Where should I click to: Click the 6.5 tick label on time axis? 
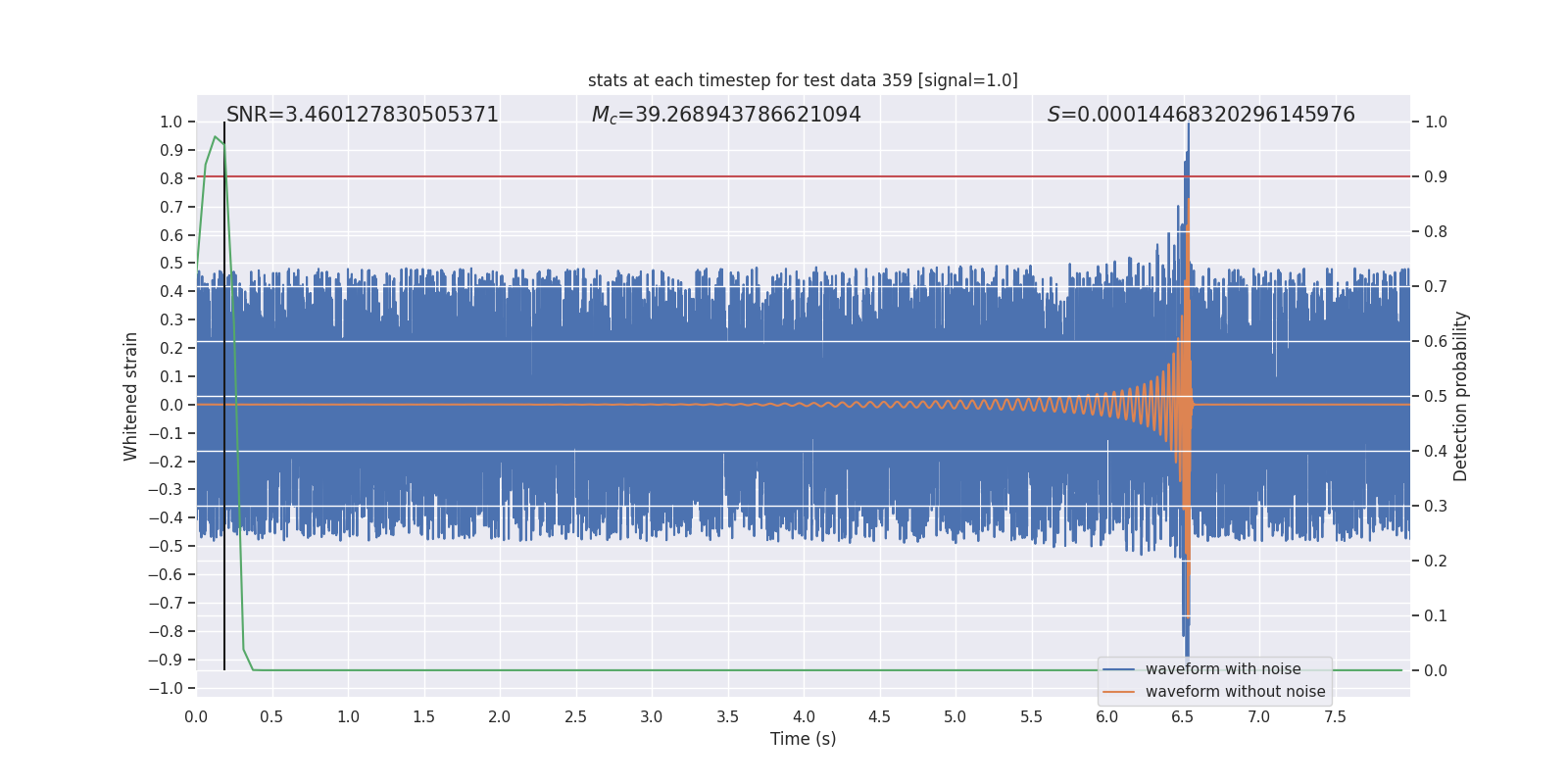coord(1183,717)
